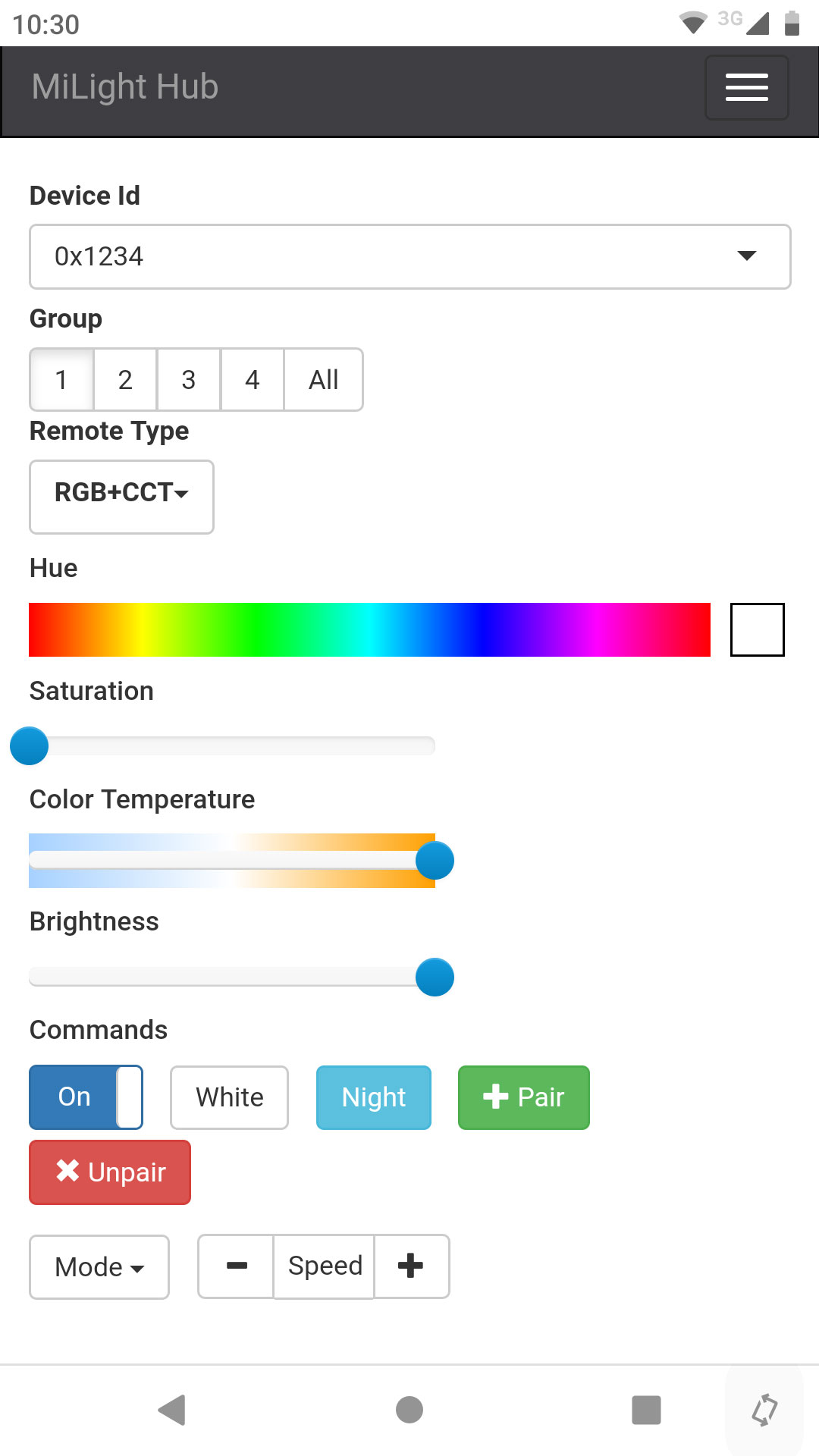819x1456 pixels.
Task: Tap the recent apps square icon
Action: point(646,1410)
